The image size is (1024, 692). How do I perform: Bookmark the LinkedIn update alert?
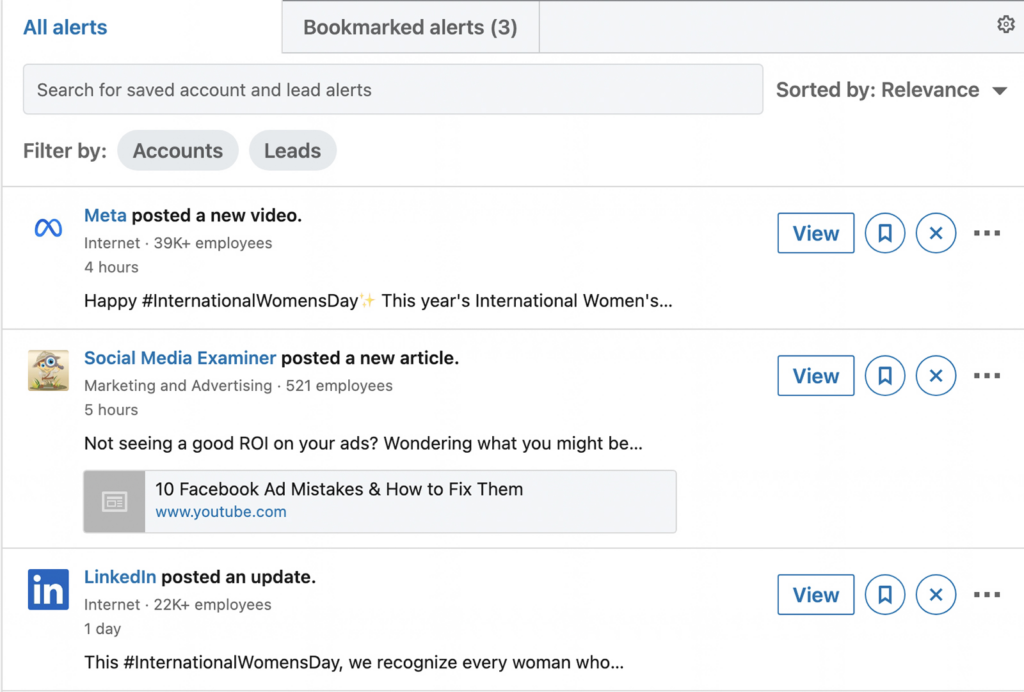(x=884, y=594)
